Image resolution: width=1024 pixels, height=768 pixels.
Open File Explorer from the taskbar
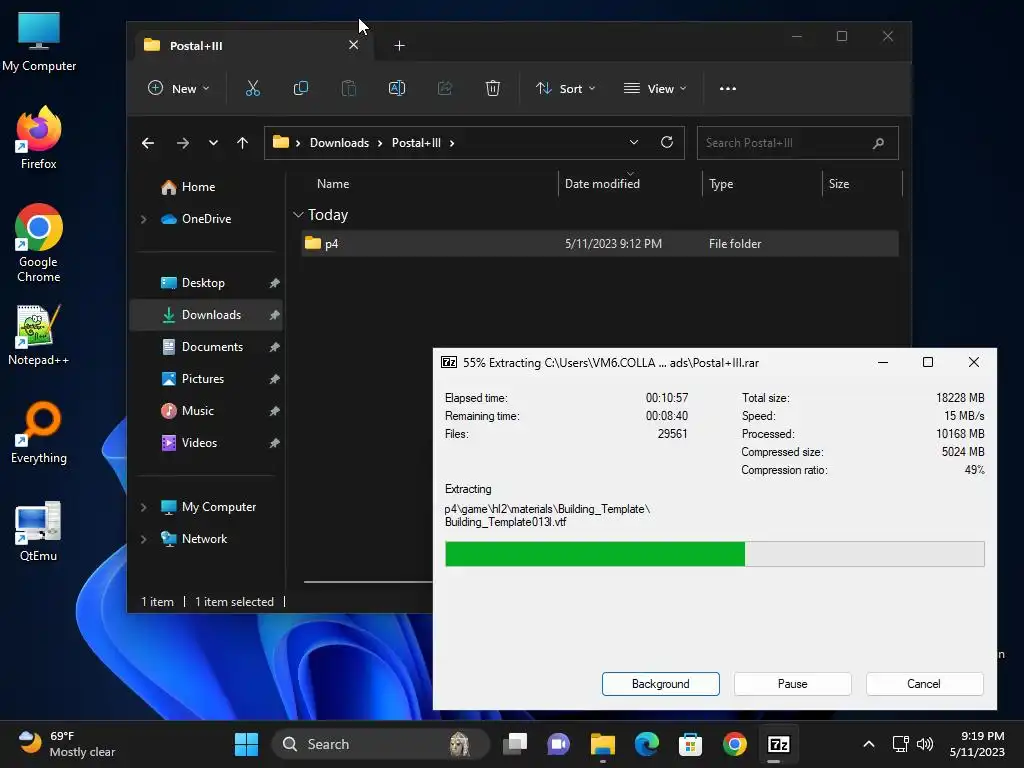point(602,744)
